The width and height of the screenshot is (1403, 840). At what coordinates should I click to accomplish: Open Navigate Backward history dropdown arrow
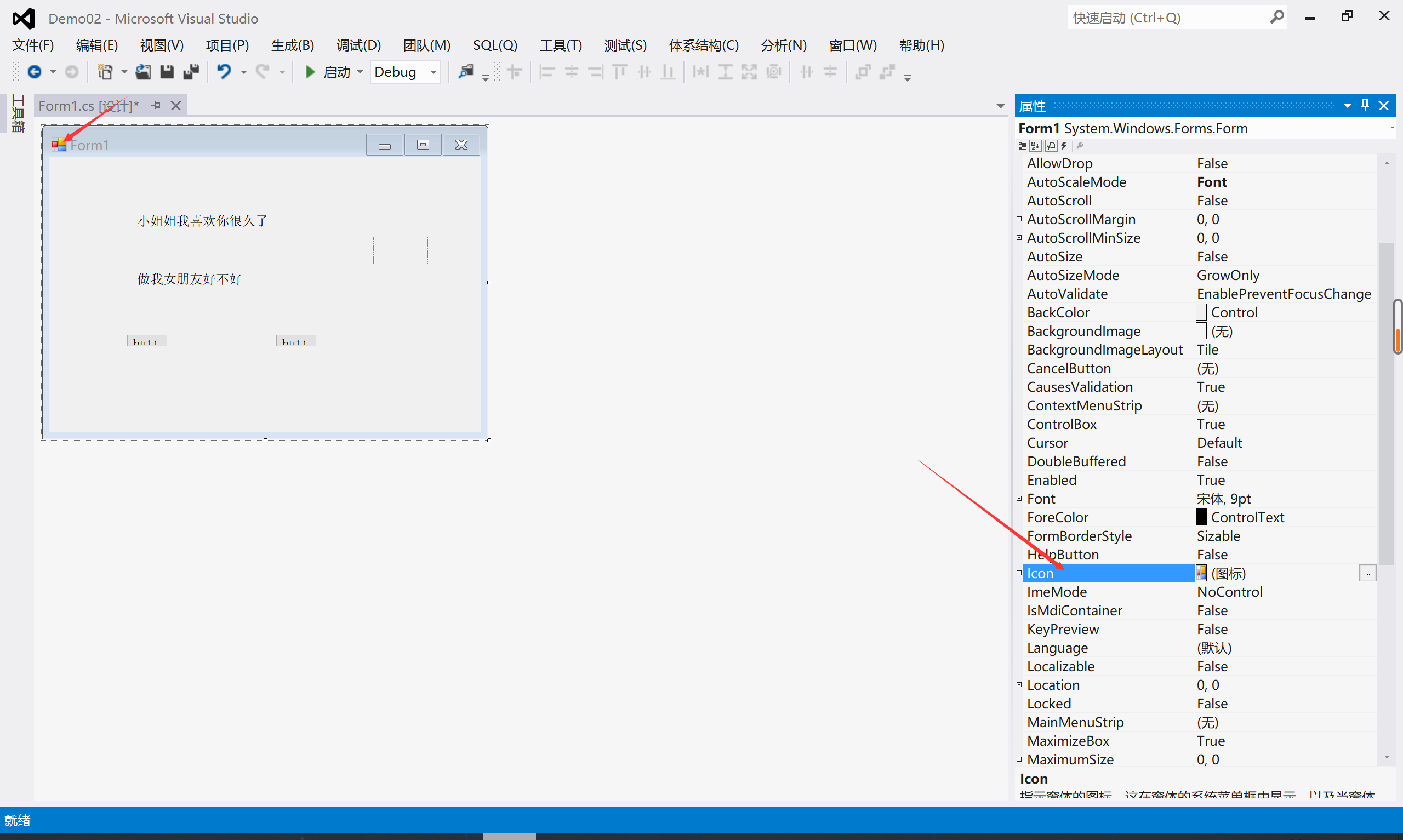click(53, 72)
